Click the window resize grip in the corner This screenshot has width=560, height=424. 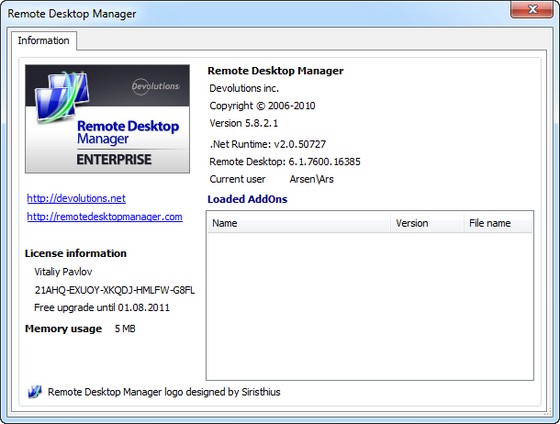pyautogui.click(x=548, y=411)
